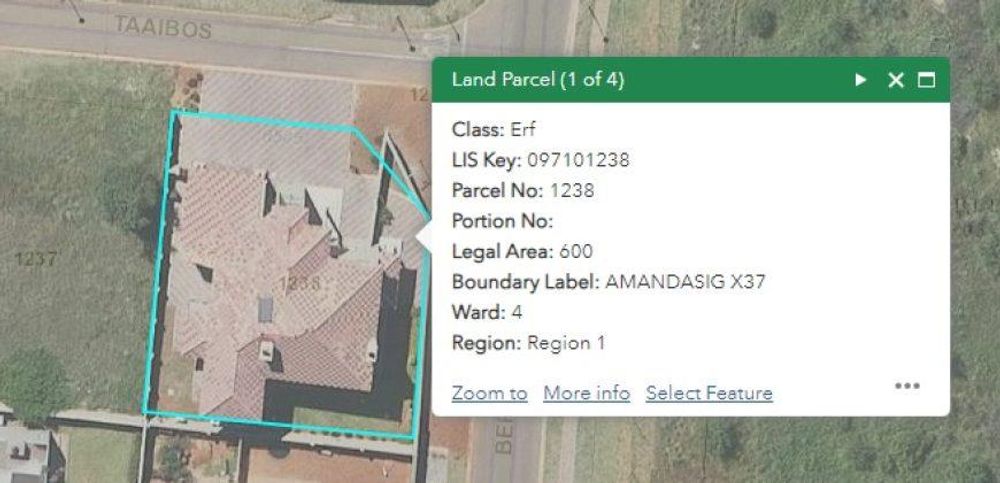
Task: Click the LIS Key value 097101238
Action: click(x=578, y=160)
